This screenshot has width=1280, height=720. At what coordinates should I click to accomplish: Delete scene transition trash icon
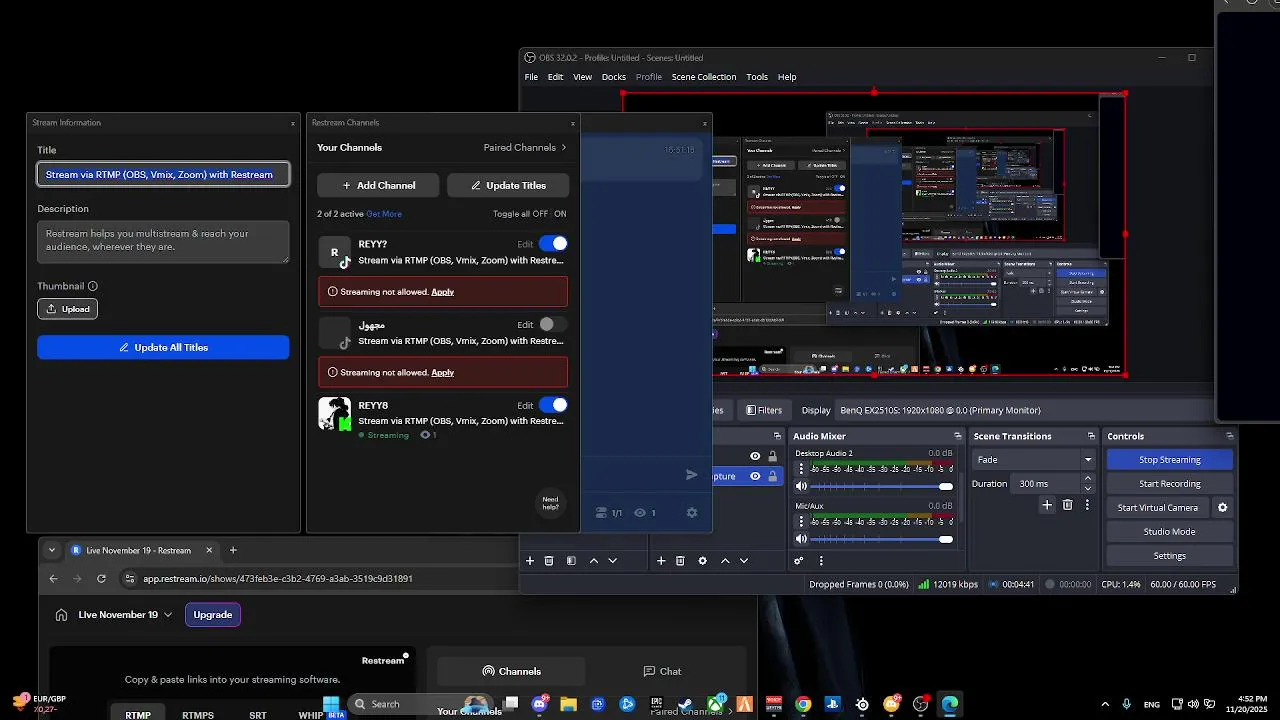(x=1067, y=505)
